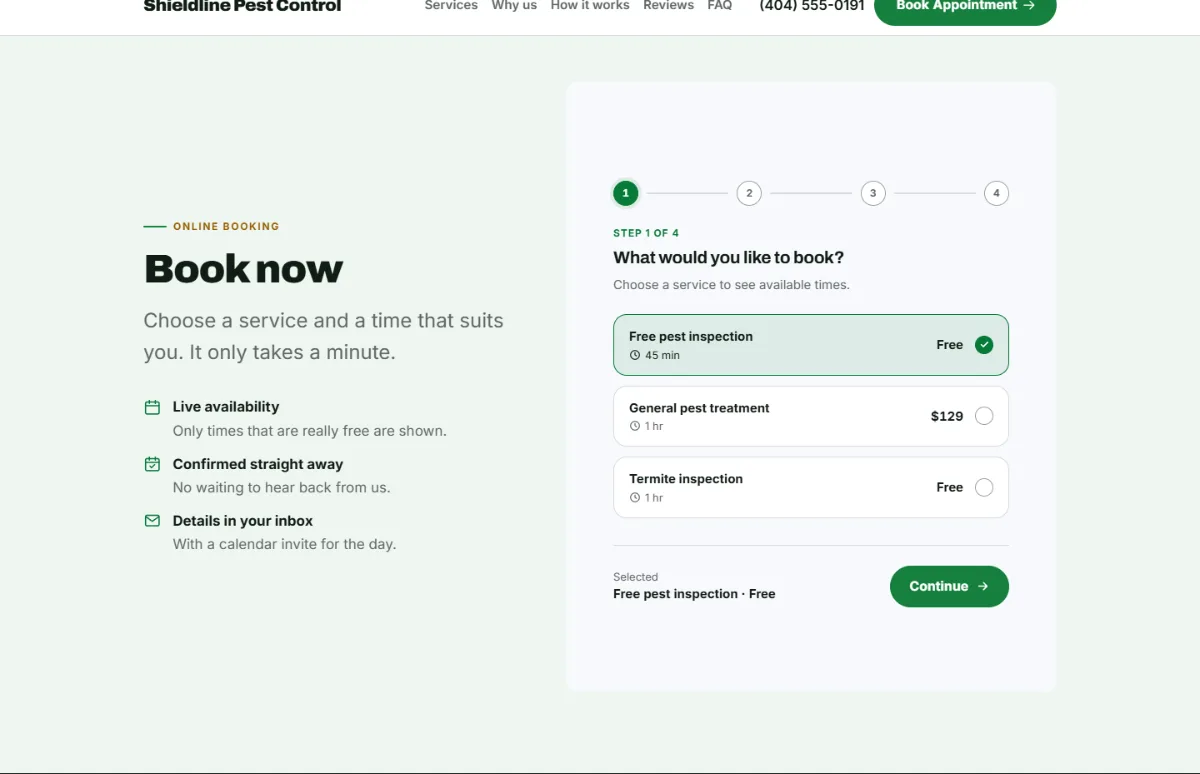1200x774 pixels.
Task: Click the 45 min duration text
Action: click(x=662, y=355)
